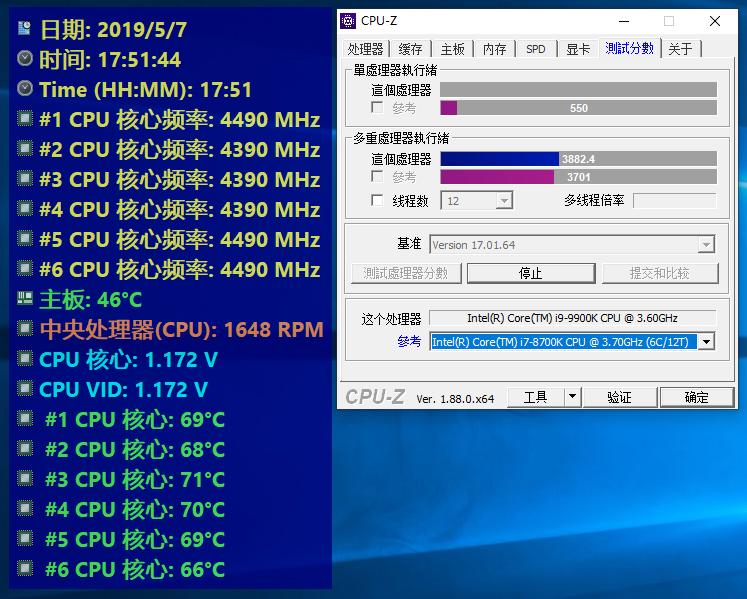Switch to the 显卡 tab
747x599 pixels.
tap(578, 49)
